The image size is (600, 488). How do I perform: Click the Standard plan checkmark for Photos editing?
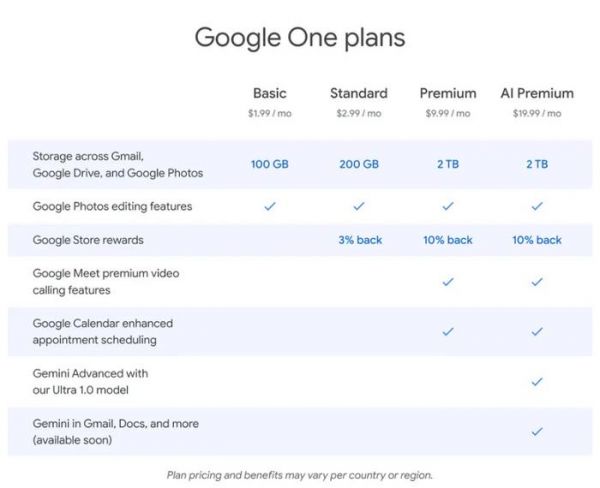pyautogui.click(x=358, y=206)
